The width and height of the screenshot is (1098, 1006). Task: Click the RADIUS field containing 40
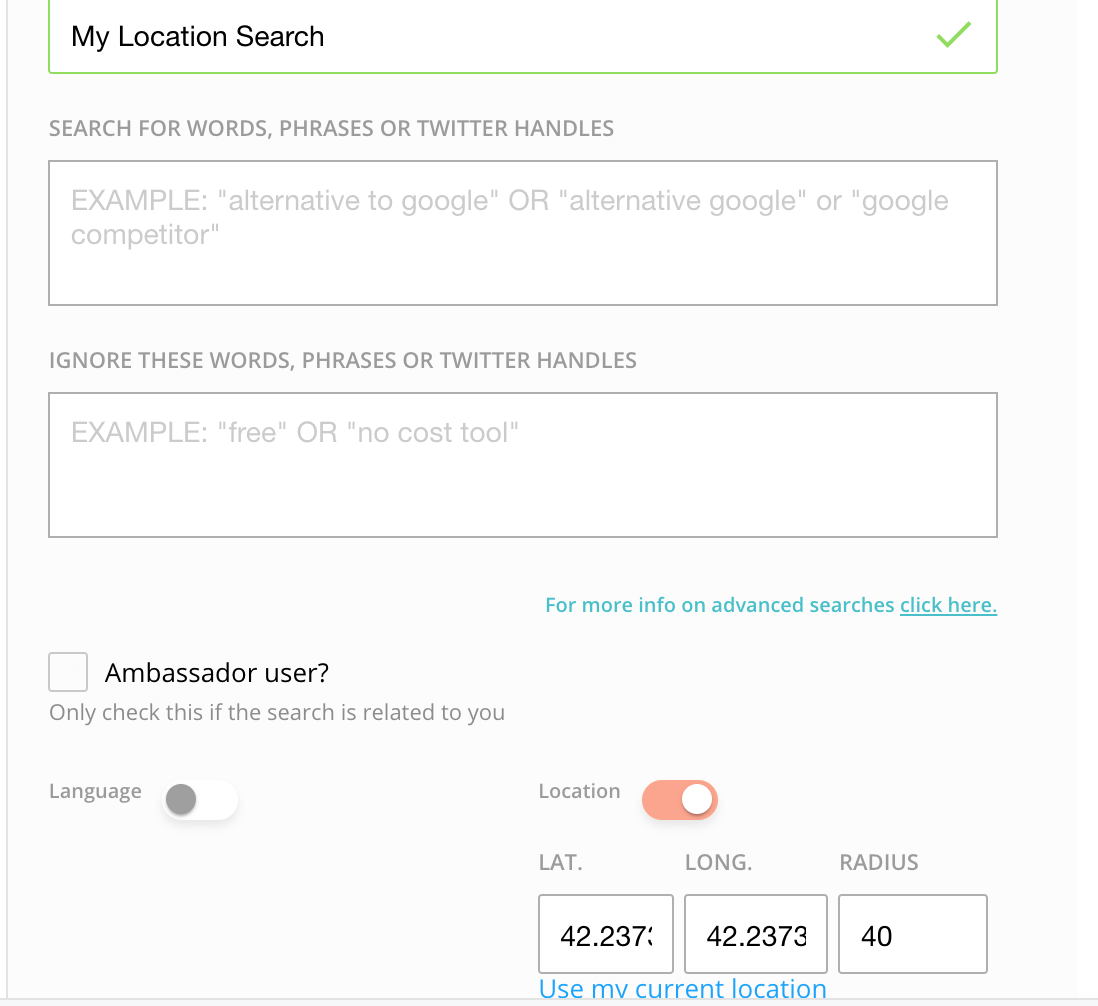912,934
